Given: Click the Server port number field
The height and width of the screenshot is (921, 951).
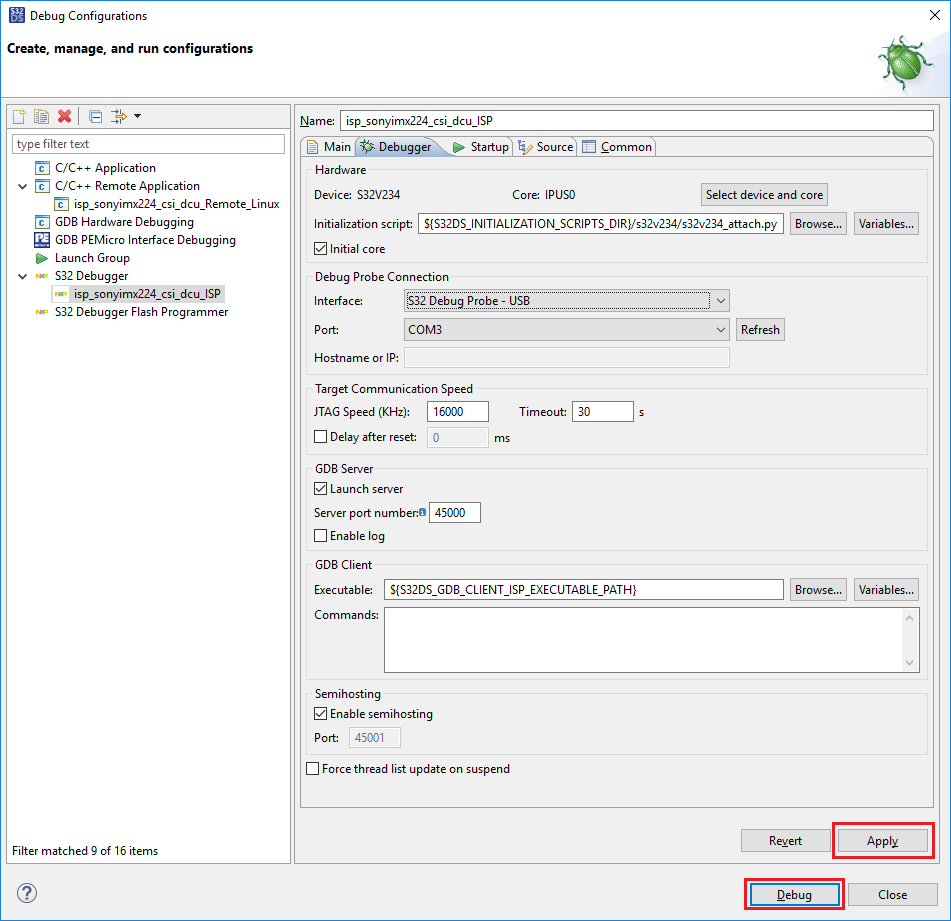Looking at the screenshot, I should (x=455, y=513).
